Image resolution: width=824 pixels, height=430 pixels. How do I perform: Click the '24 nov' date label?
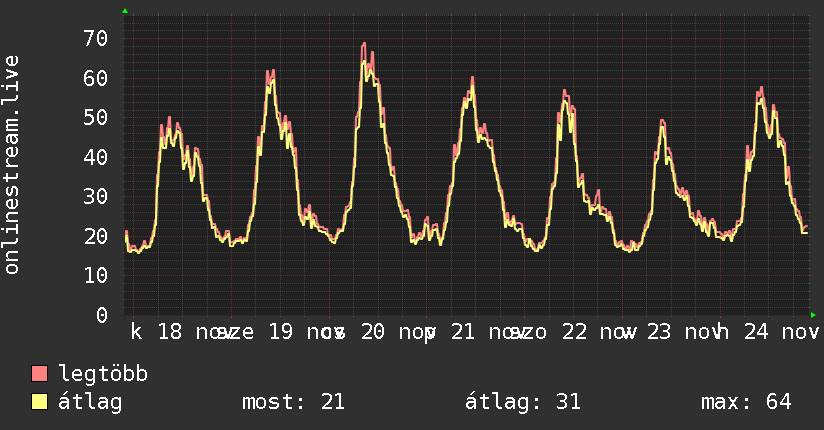(781, 332)
